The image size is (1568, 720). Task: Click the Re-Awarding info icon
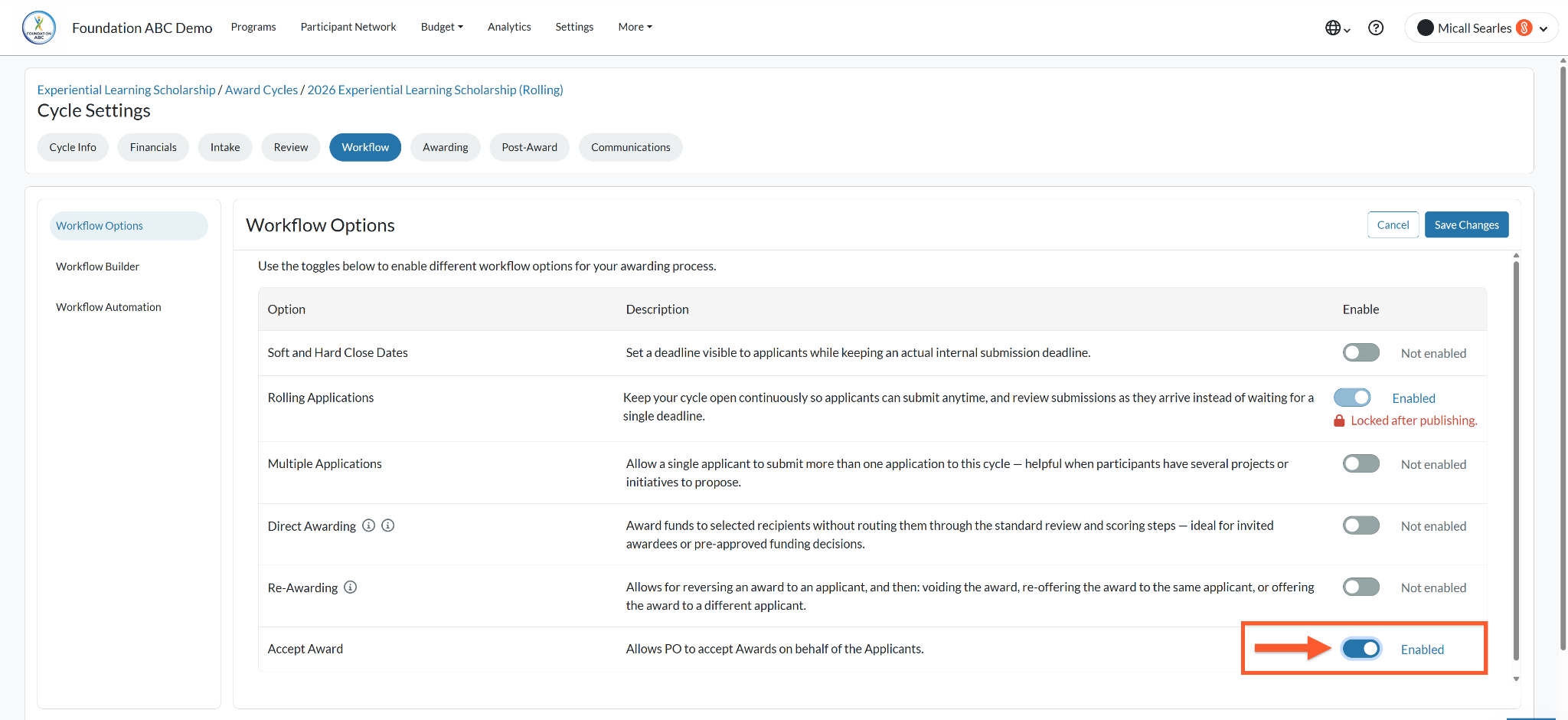click(351, 587)
